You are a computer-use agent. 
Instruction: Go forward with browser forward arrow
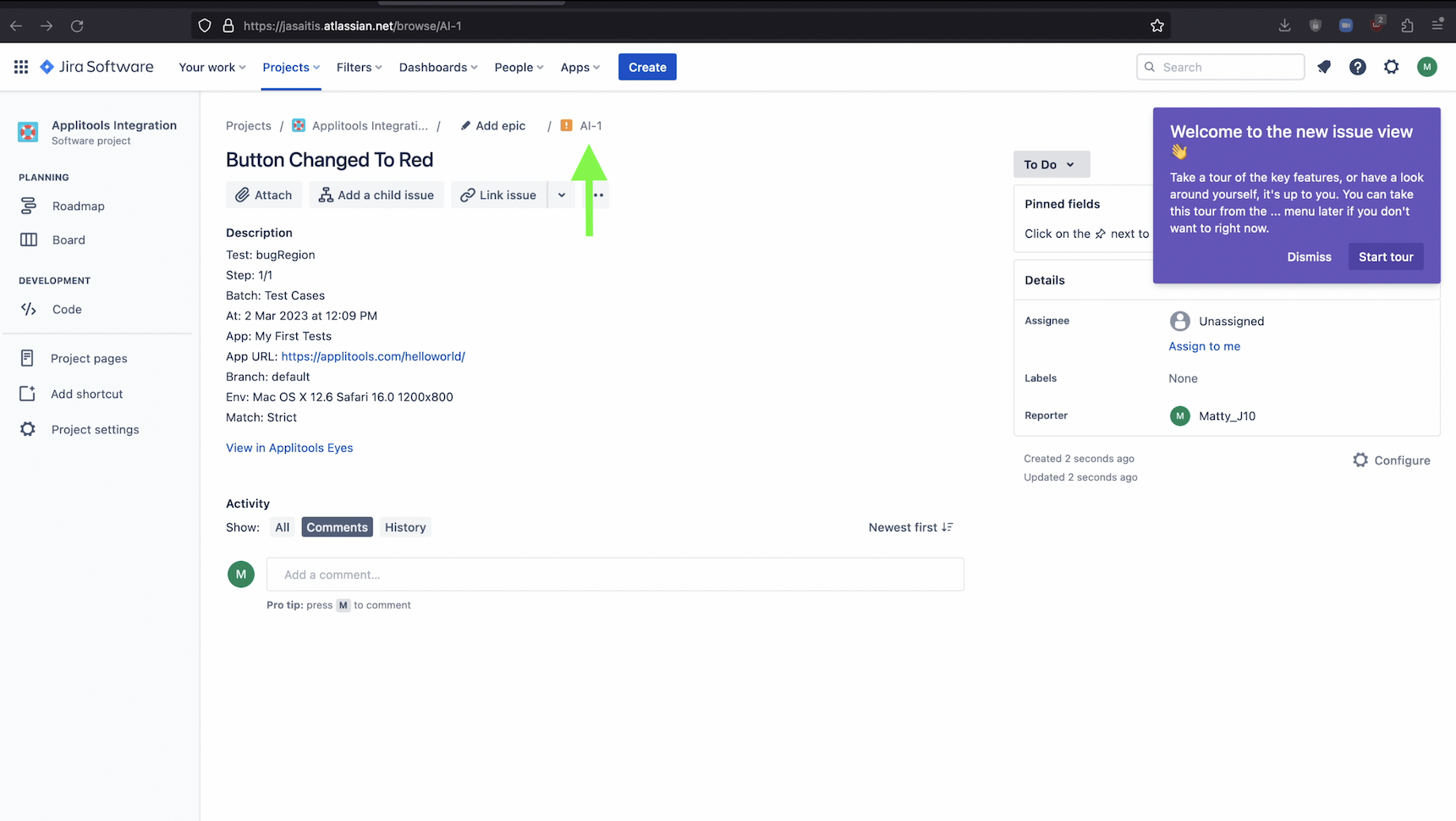point(47,25)
